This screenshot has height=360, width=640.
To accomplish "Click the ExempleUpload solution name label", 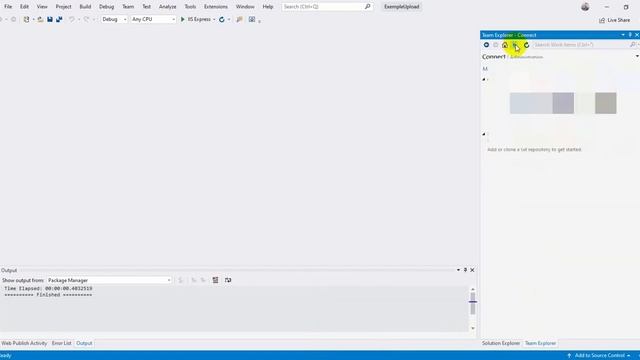I will coord(402,7).
